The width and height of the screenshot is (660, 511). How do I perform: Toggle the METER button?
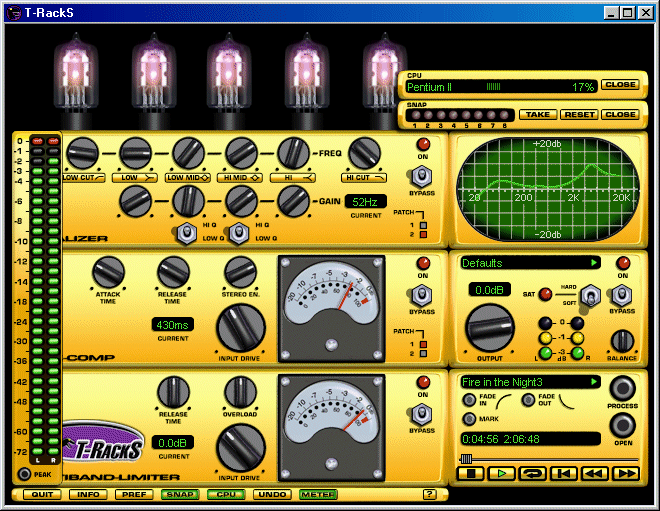coord(318,494)
